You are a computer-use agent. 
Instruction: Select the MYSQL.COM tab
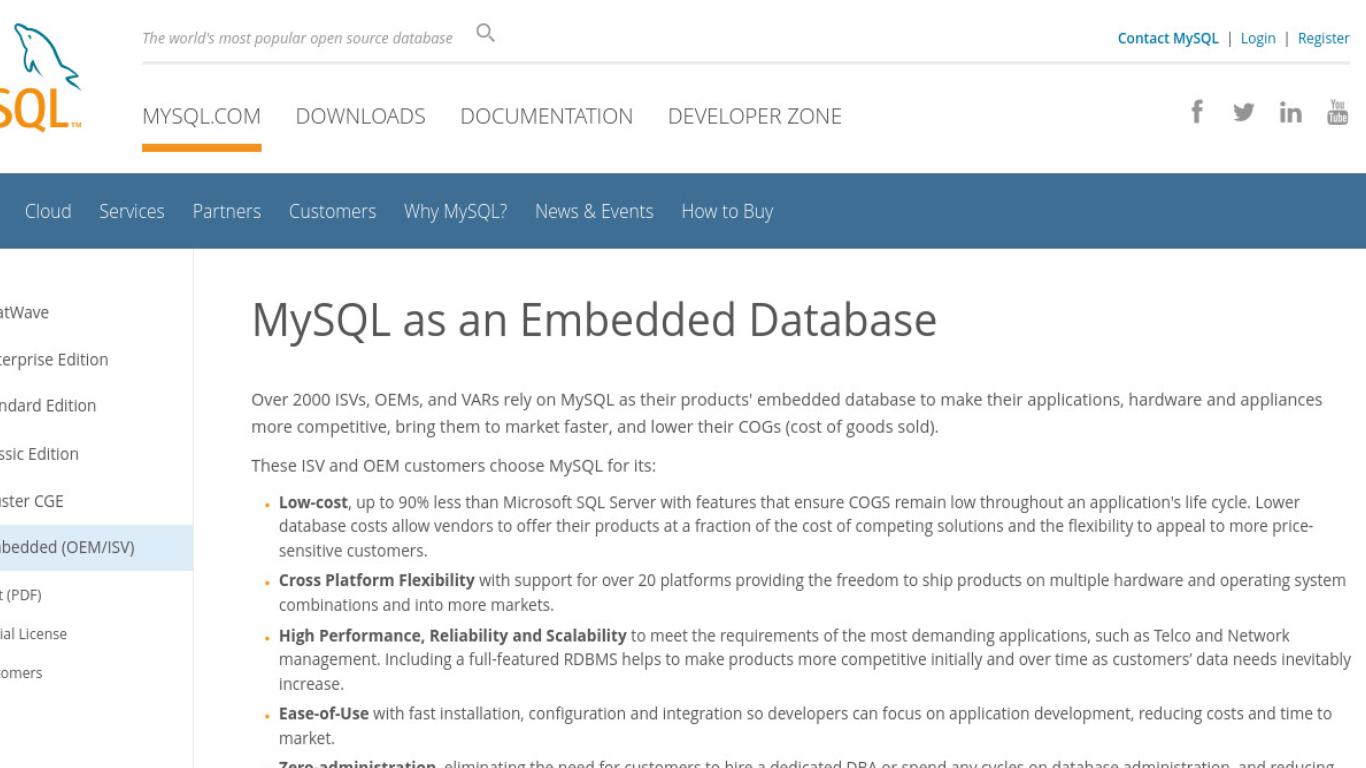tap(201, 116)
